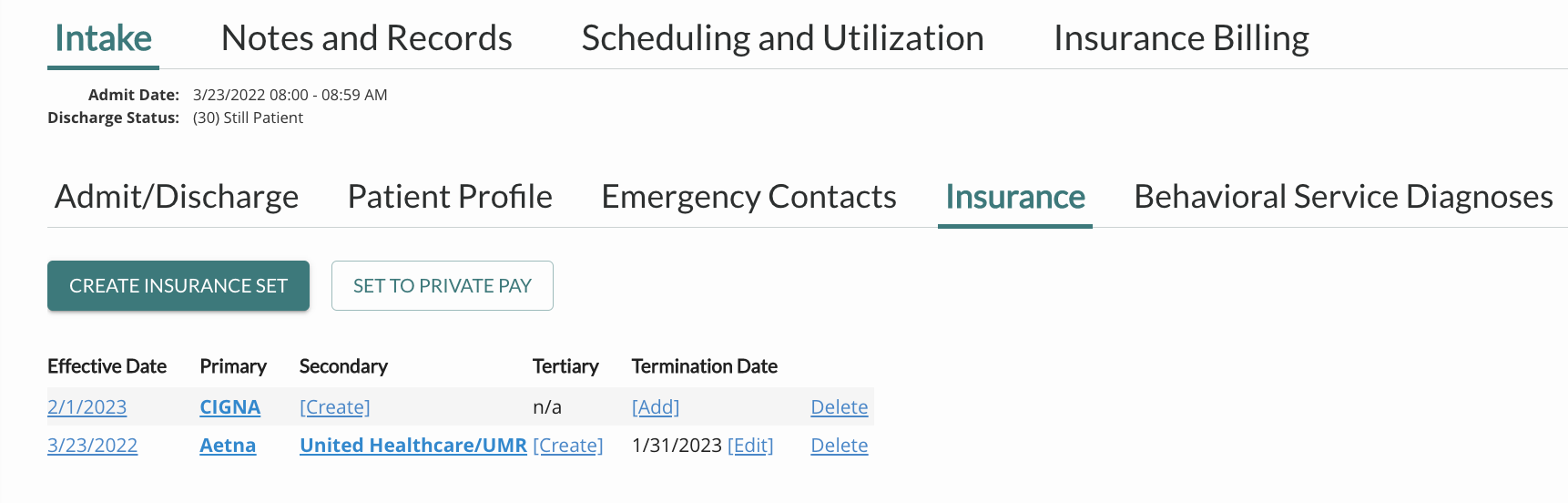Edit the 1/31/2023 termination date
Screen dimensions: 1568x503
tap(750, 446)
